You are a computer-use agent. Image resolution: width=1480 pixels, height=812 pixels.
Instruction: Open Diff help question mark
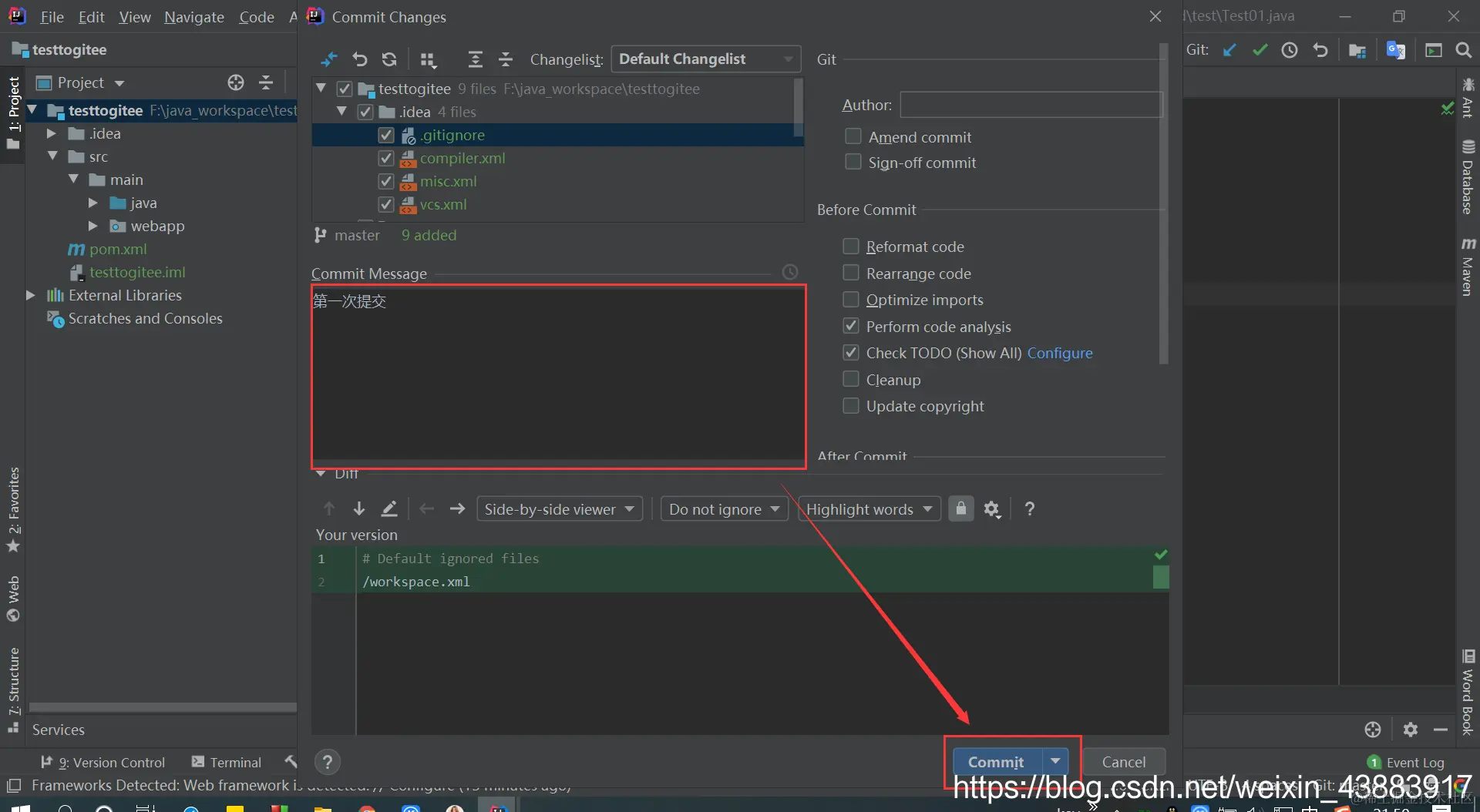coord(1030,508)
